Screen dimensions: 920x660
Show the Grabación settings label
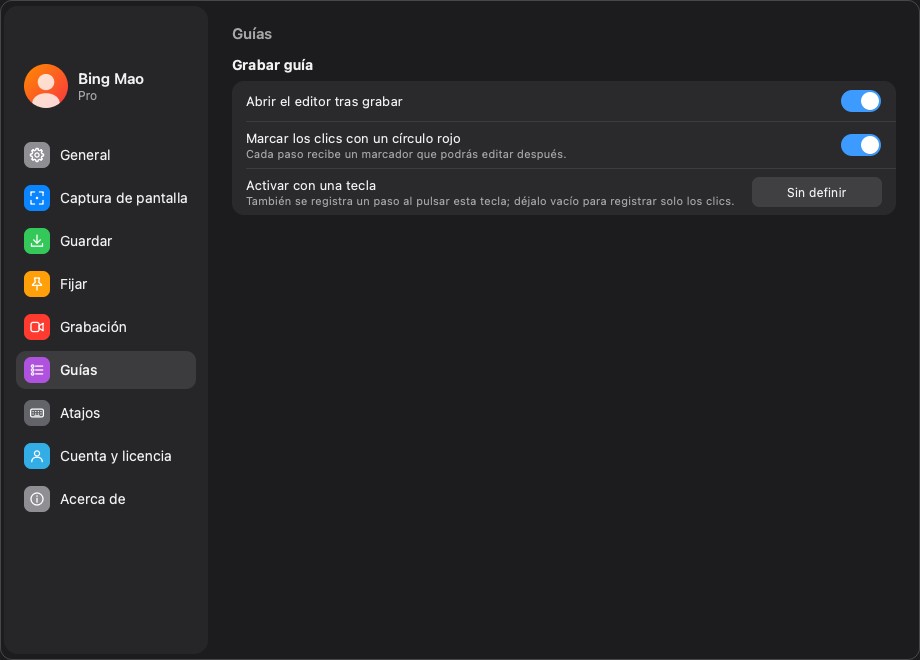click(x=93, y=327)
